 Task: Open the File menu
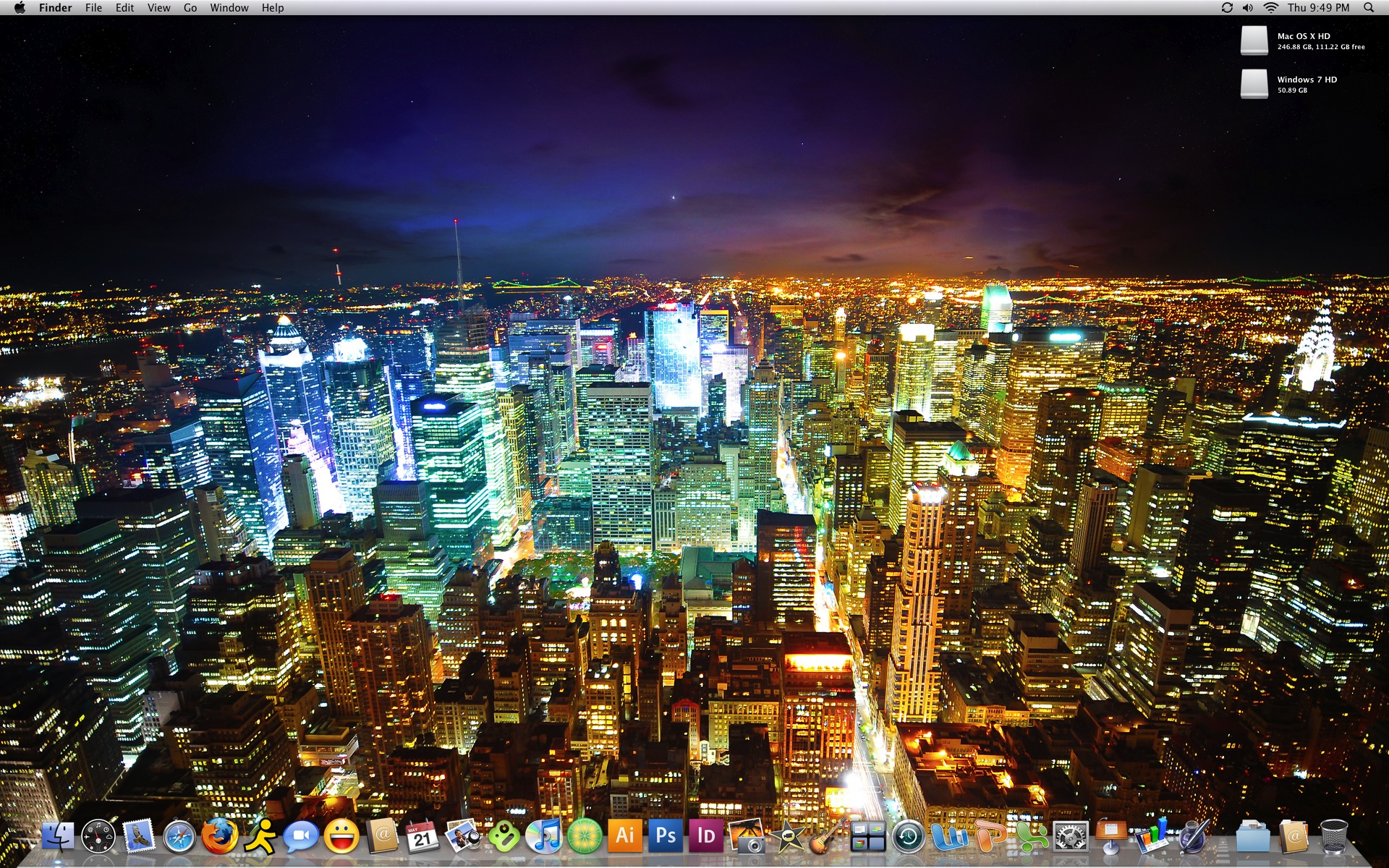click(93, 7)
